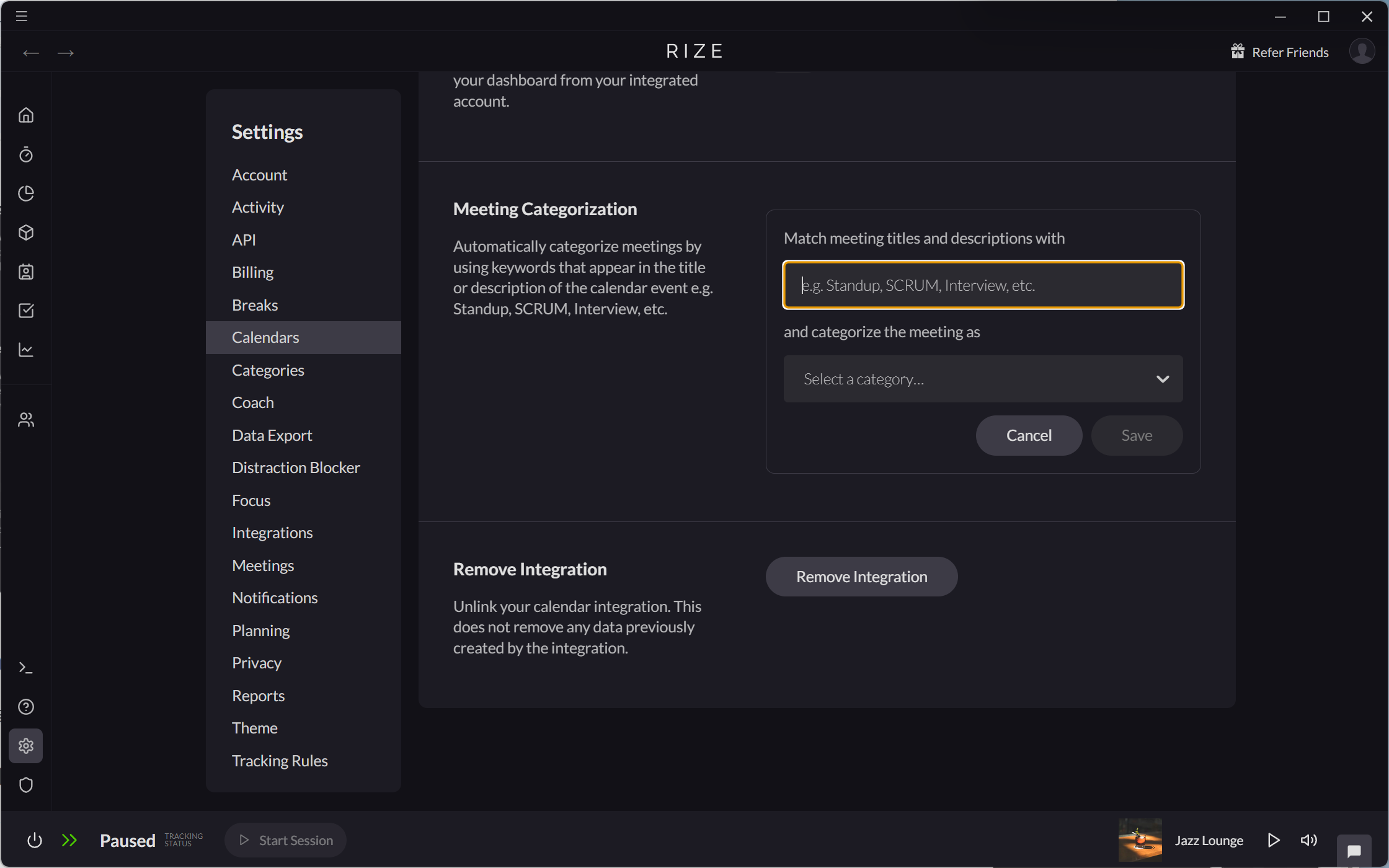Mute the Jazz Lounge audio volume

1308,840
